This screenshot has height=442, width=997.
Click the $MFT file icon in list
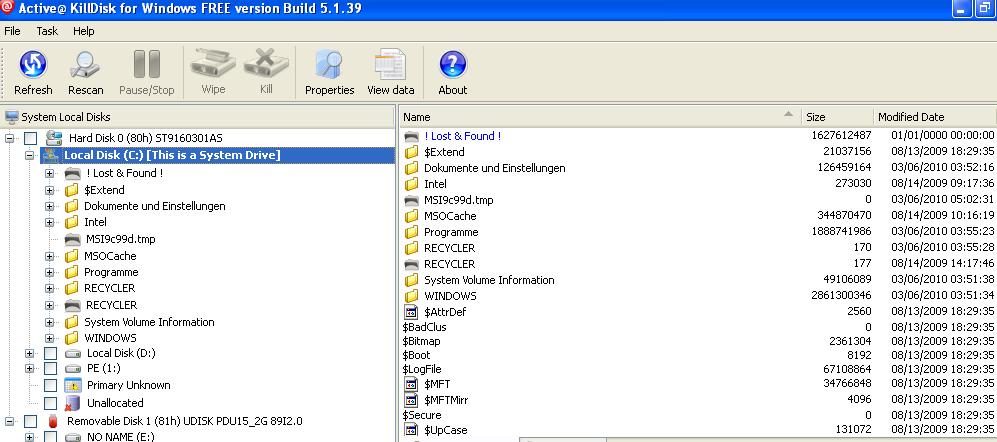coord(411,383)
